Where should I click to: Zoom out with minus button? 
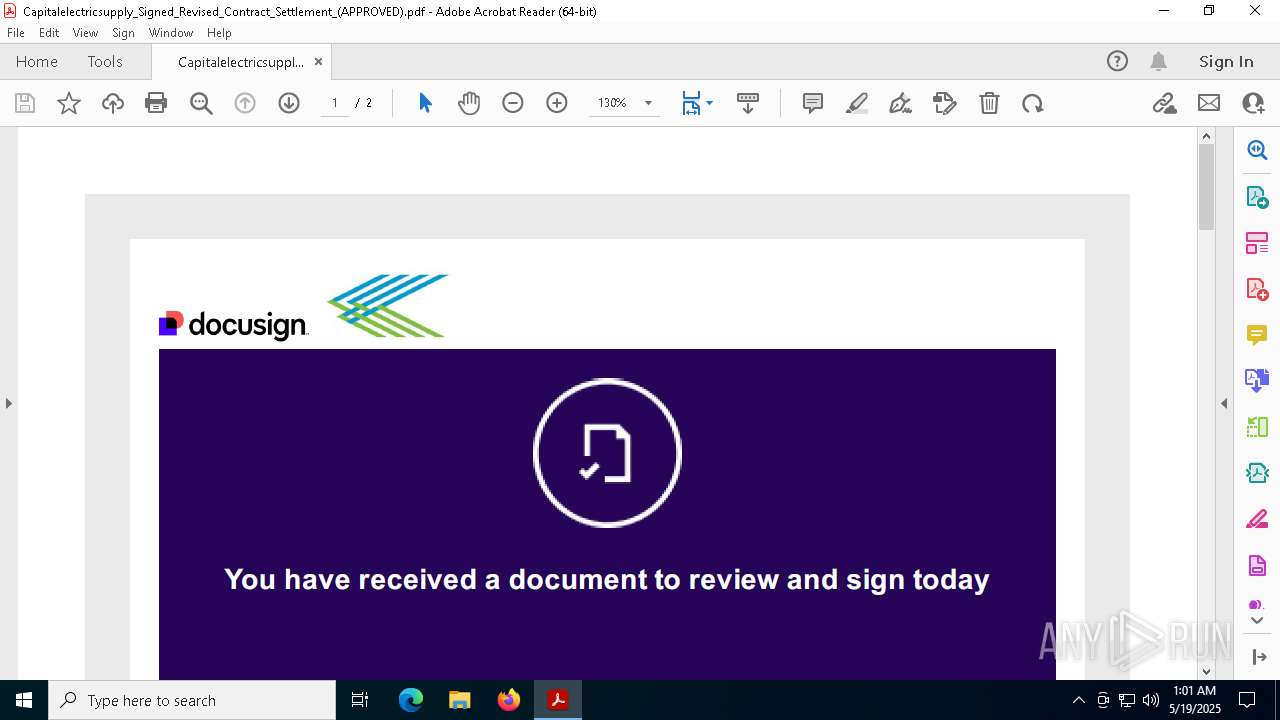[x=513, y=103]
